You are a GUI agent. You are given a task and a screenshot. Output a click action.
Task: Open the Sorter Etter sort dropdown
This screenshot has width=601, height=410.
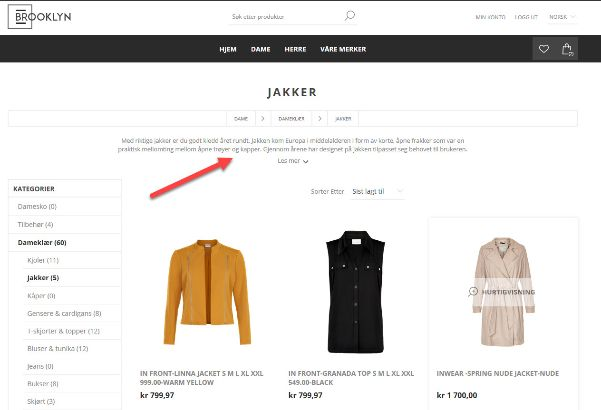[378, 191]
